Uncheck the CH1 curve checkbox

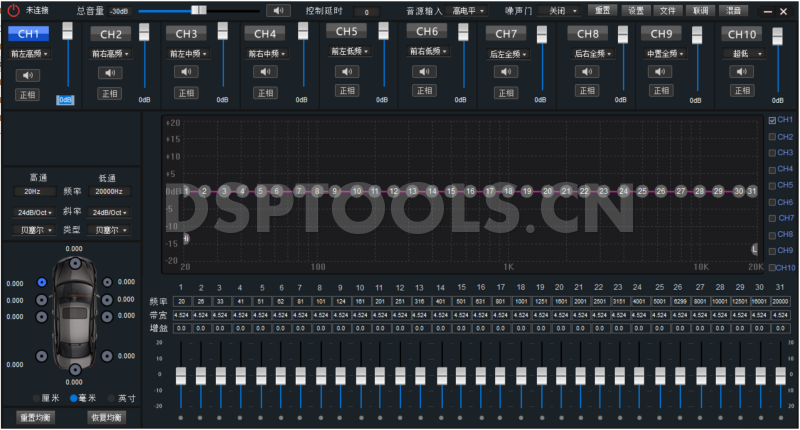pyautogui.click(x=771, y=120)
